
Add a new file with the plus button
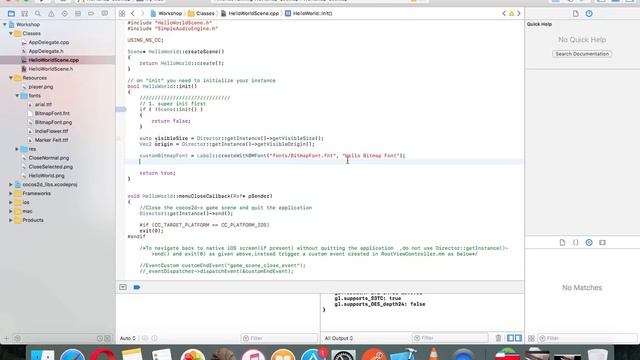pyautogui.click(x=6, y=338)
